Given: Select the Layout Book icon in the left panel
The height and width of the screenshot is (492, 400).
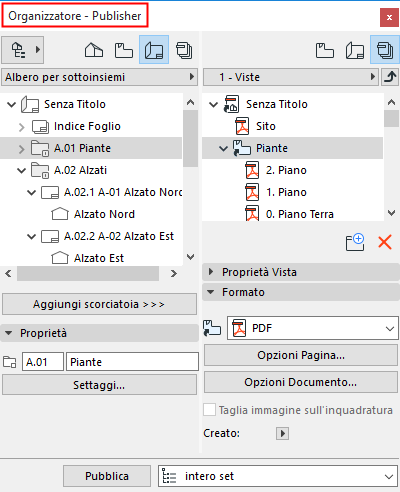Looking at the screenshot, I should (x=154, y=50).
